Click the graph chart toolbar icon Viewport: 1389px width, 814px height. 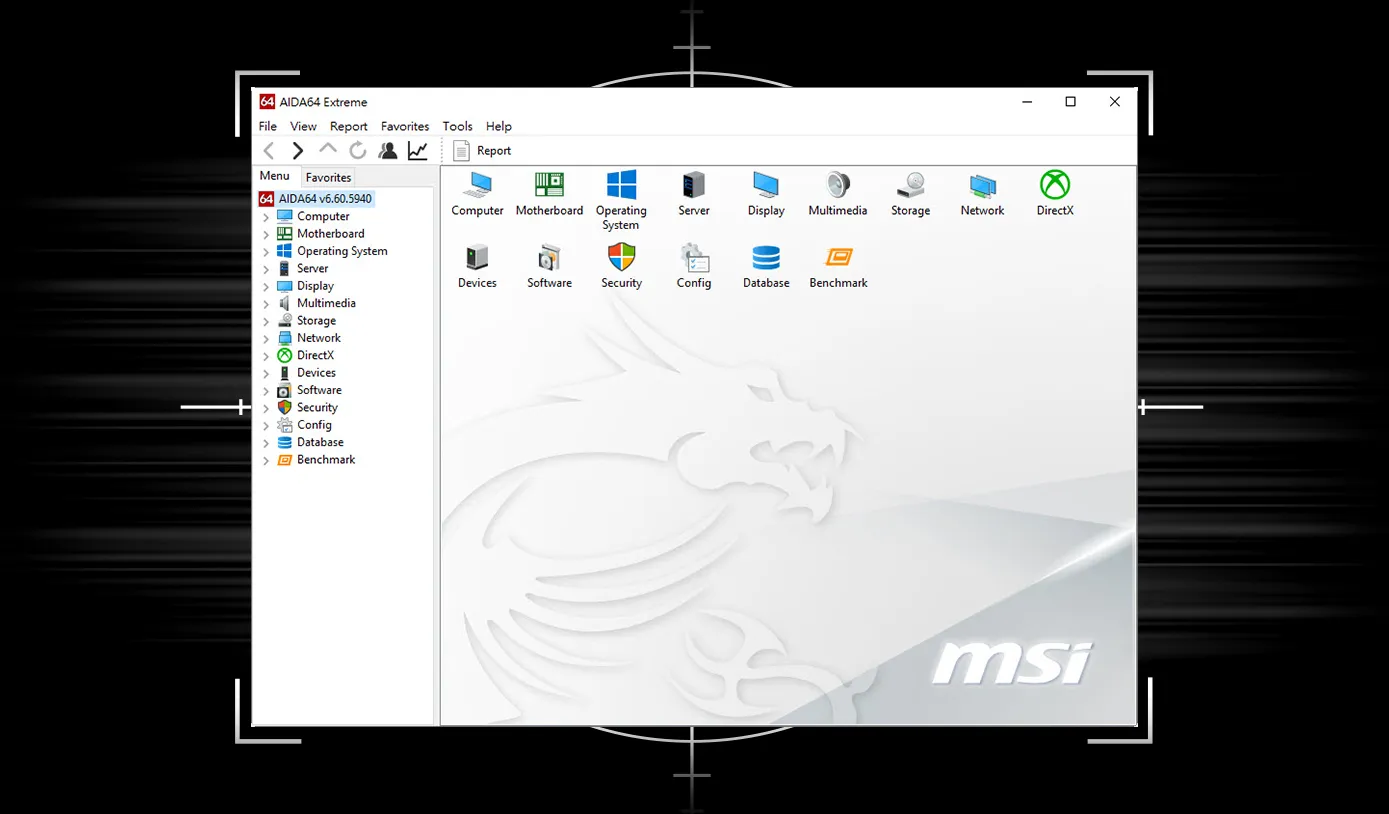tap(417, 151)
